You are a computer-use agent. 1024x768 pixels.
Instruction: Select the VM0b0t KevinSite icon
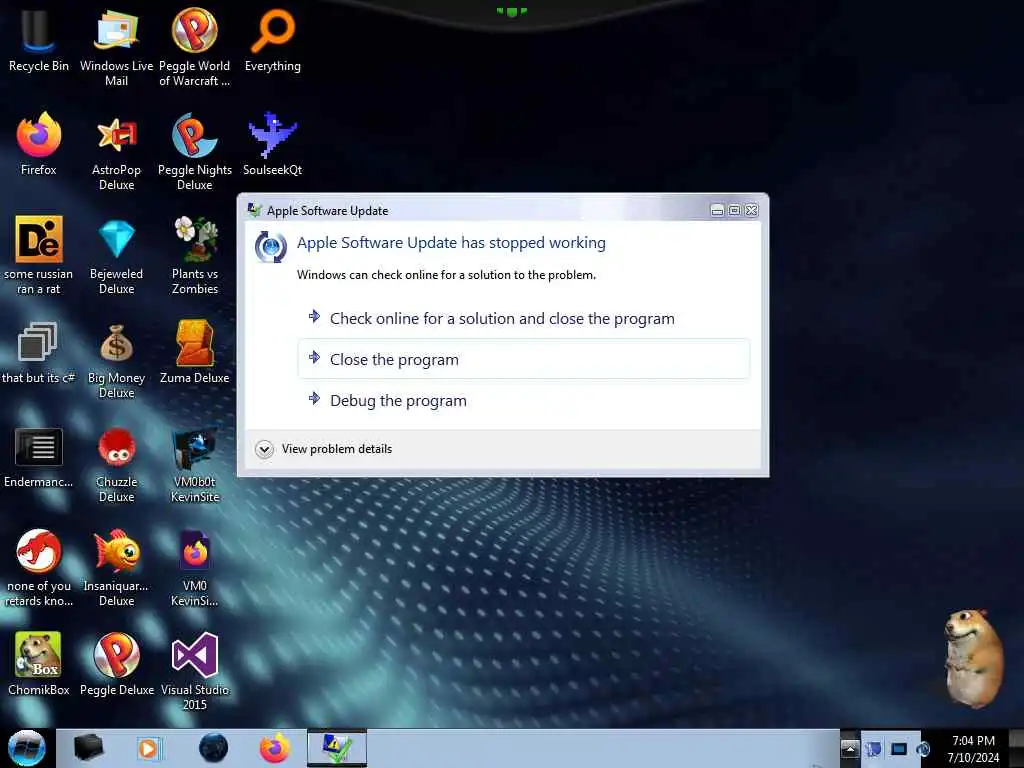pyautogui.click(x=195, y=464)
